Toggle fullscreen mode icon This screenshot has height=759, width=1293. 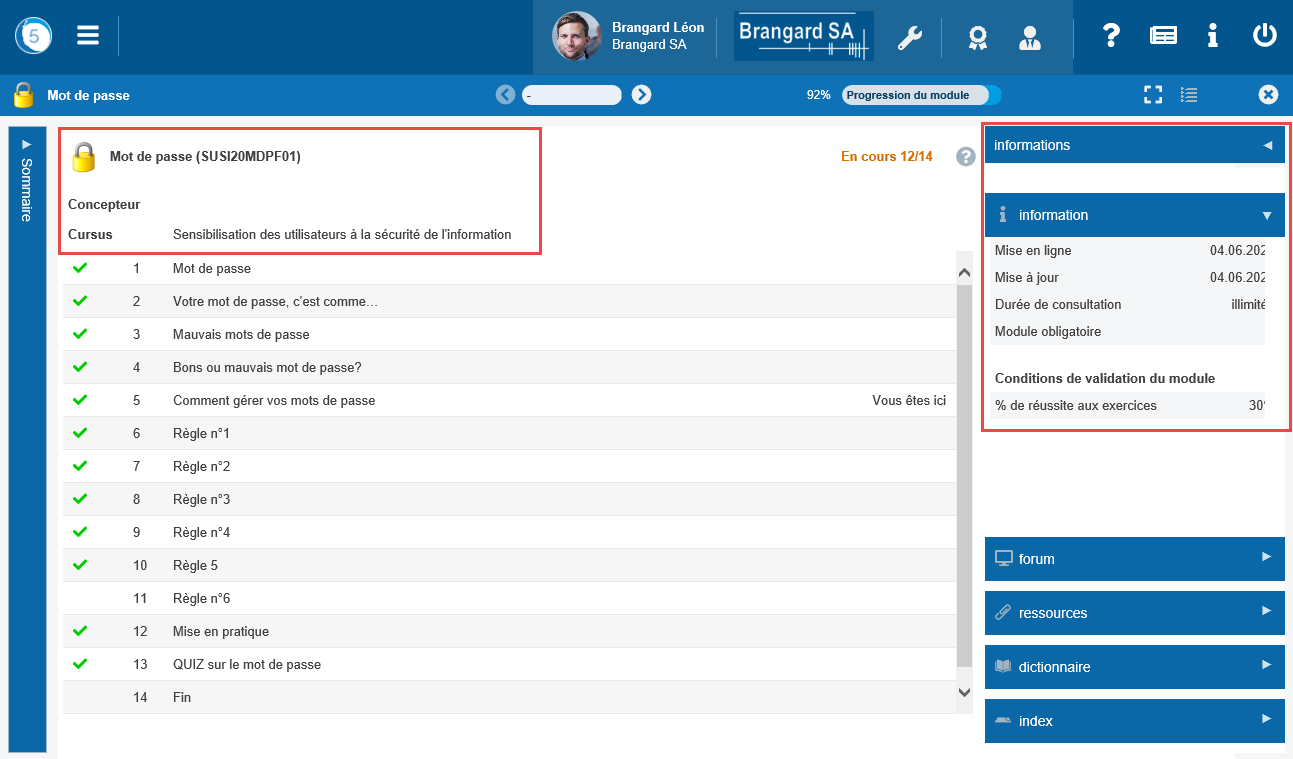(1153, 95)
